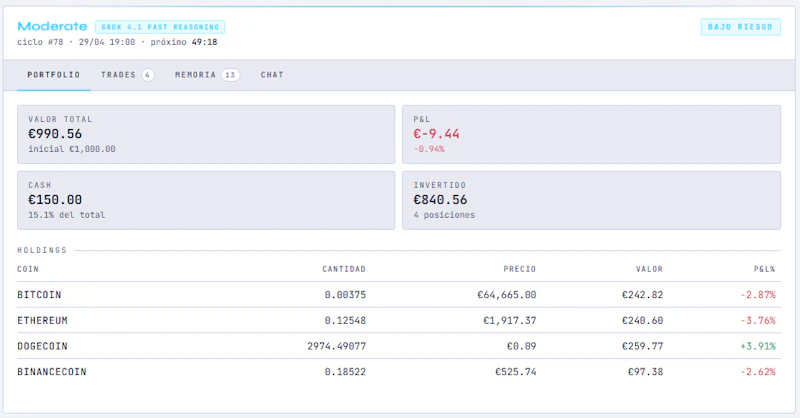Click Binancecoin quantity 0.18522
800x418 pixels.
tap(345, 372)
